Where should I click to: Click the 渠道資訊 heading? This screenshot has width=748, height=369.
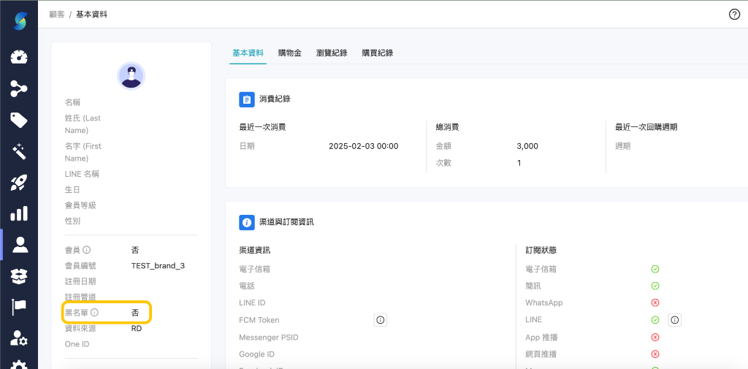tap(255, 250)
